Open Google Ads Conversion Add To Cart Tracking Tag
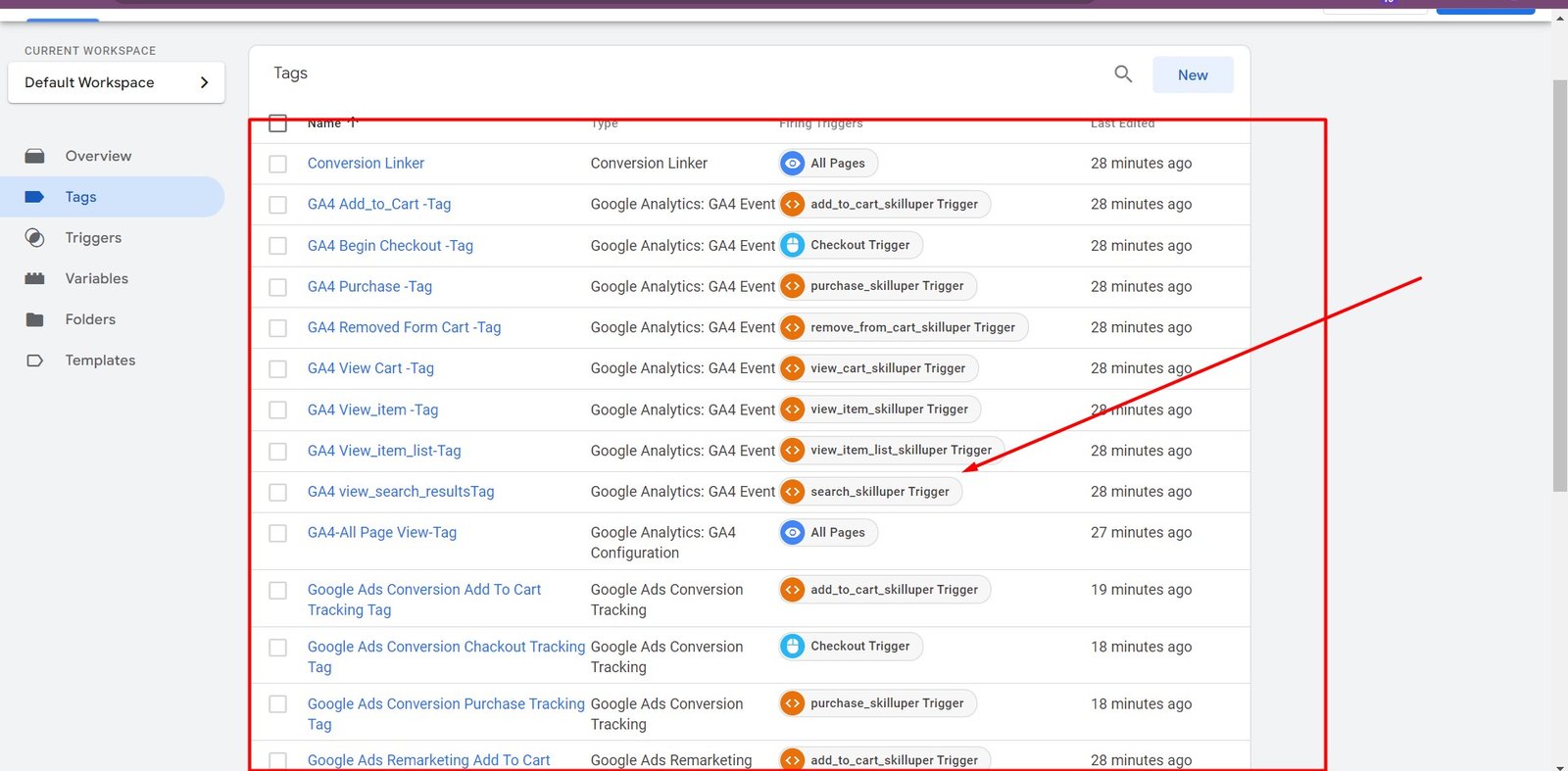The height and width of the screenshot is (771, 1568). 424,600
